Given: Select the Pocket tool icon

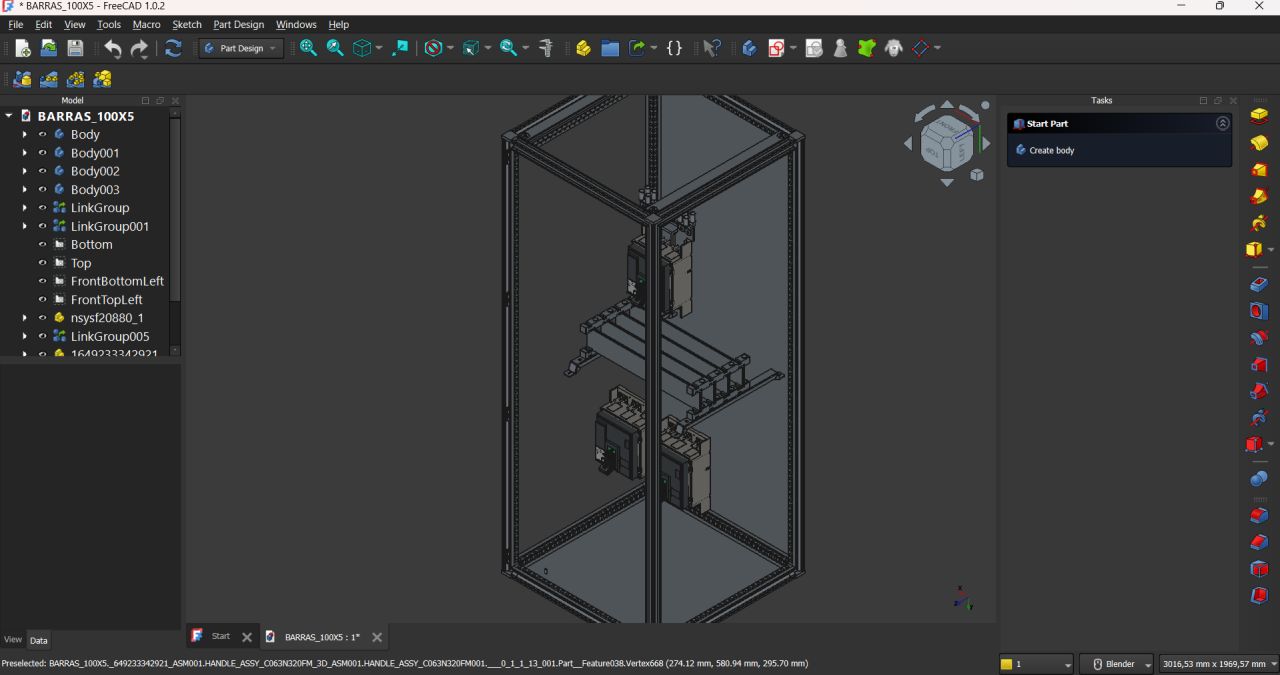Looking at the screenshot, I should (x=1259, y=285).
